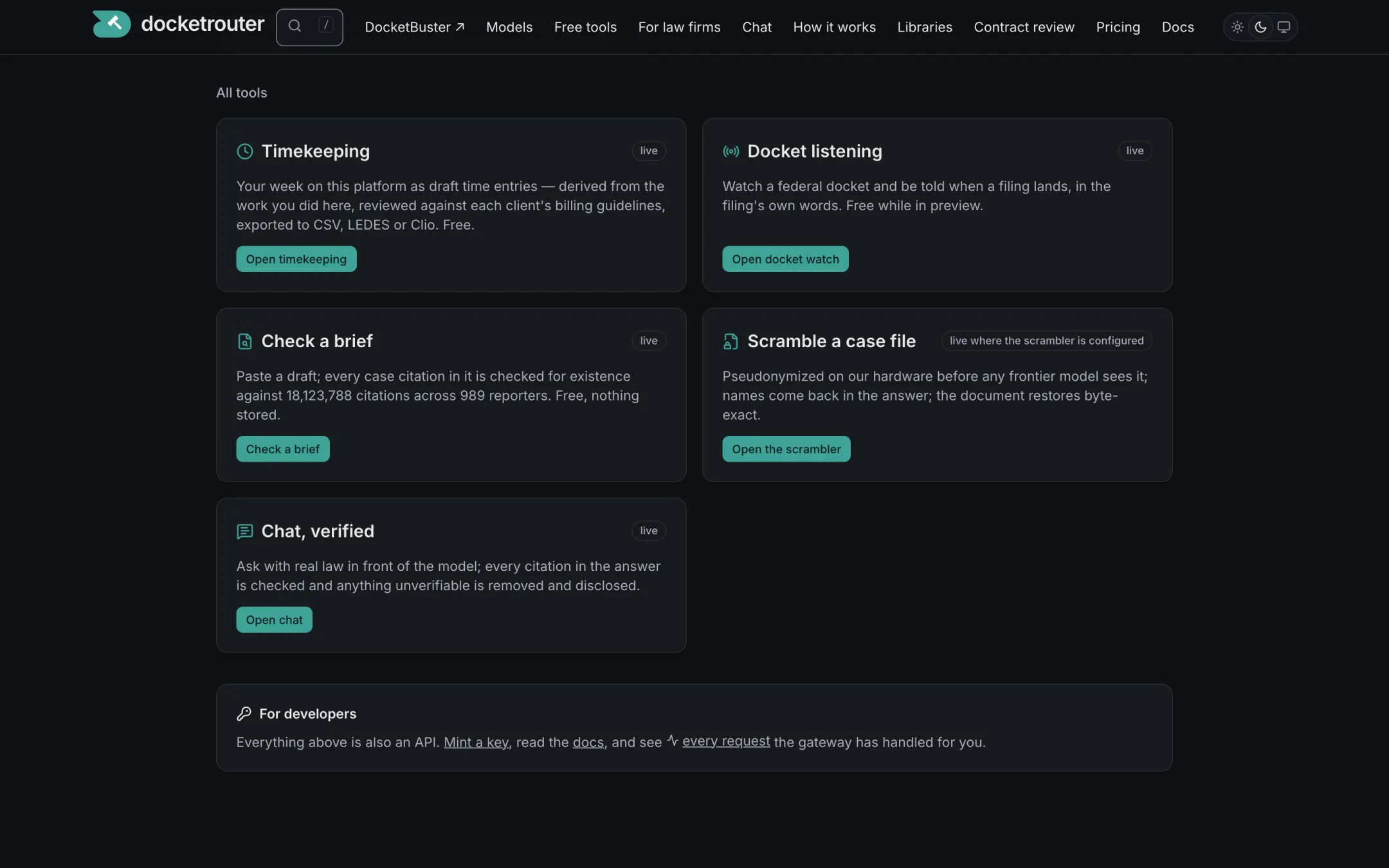Go to Contract review page
Viewport: 1389px width, 868px height.
pos(1024,27)
